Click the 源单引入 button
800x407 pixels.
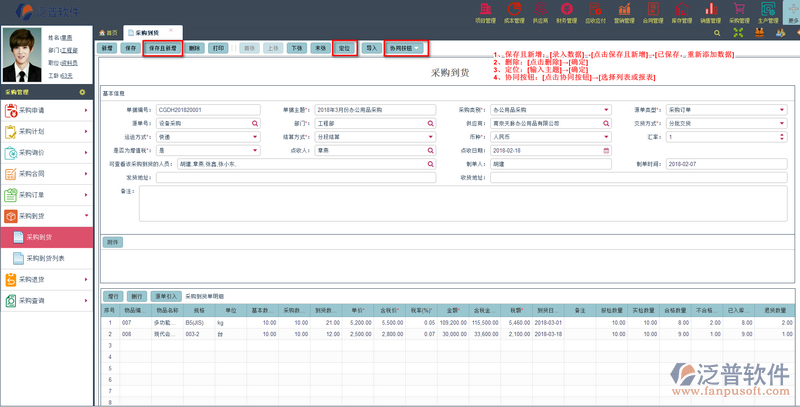[166, 297]
